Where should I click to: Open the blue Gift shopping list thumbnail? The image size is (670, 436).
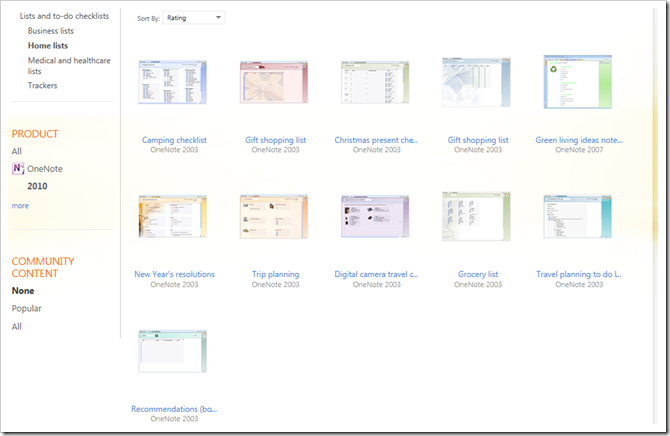[x=476, y=82]
